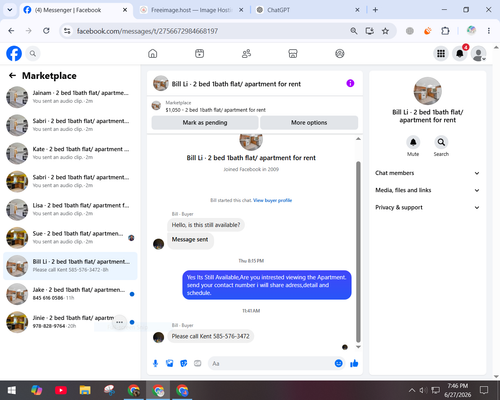Choose a GIF icon
Image resolution: width=500 pixels, height=400 pixels.
198,363
